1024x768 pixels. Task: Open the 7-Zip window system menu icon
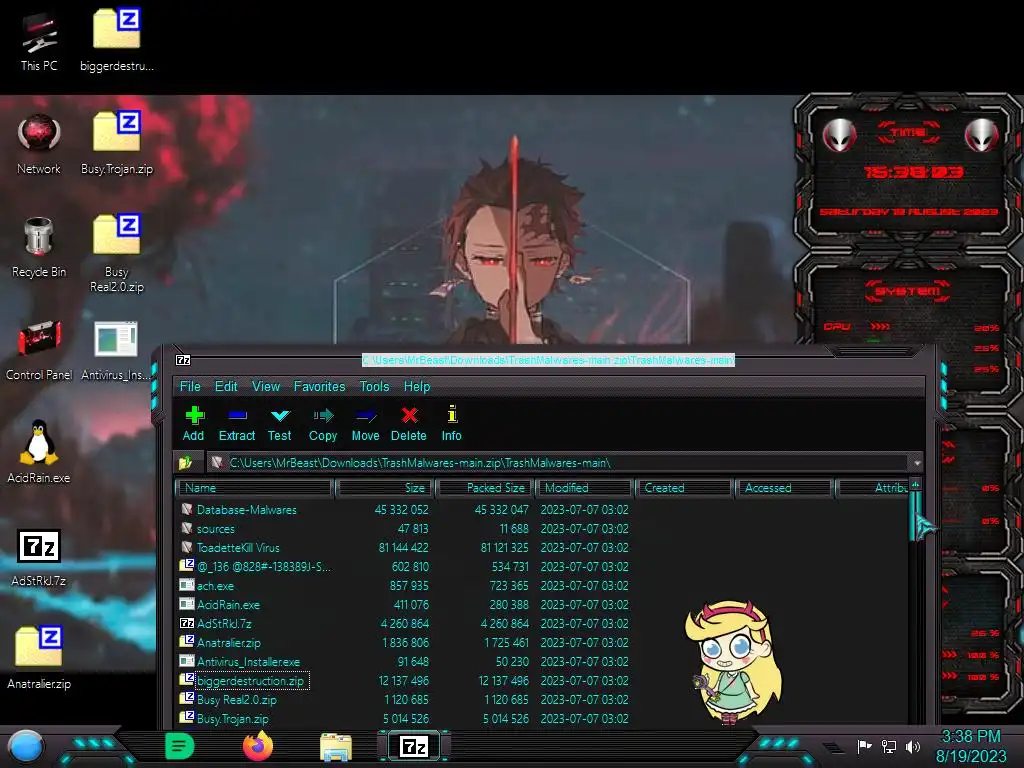(183, 360)
